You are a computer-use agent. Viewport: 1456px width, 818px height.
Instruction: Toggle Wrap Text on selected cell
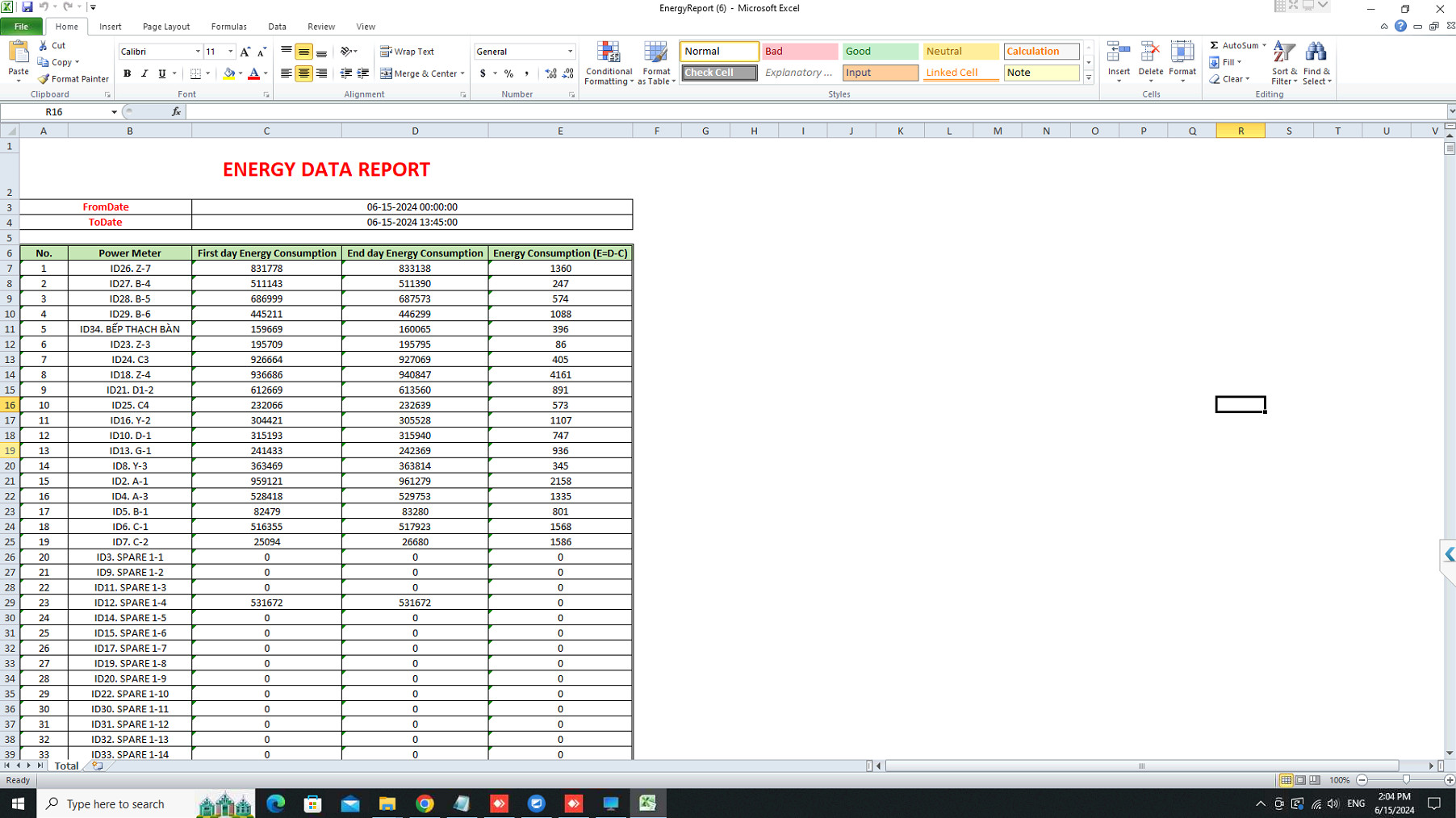point(408,52)
